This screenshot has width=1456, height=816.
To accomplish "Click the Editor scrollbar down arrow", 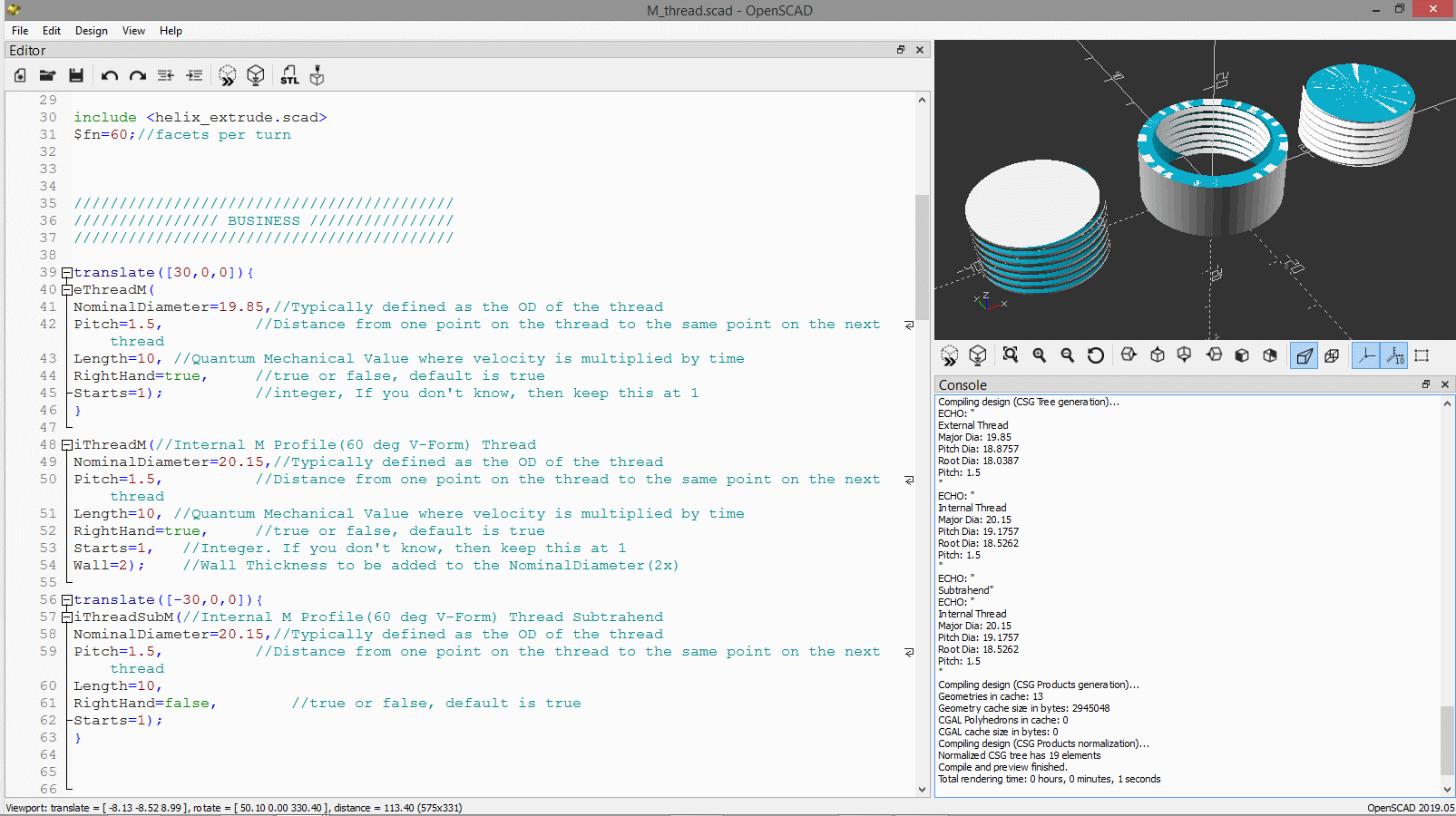I will click(x=922, y=790).
